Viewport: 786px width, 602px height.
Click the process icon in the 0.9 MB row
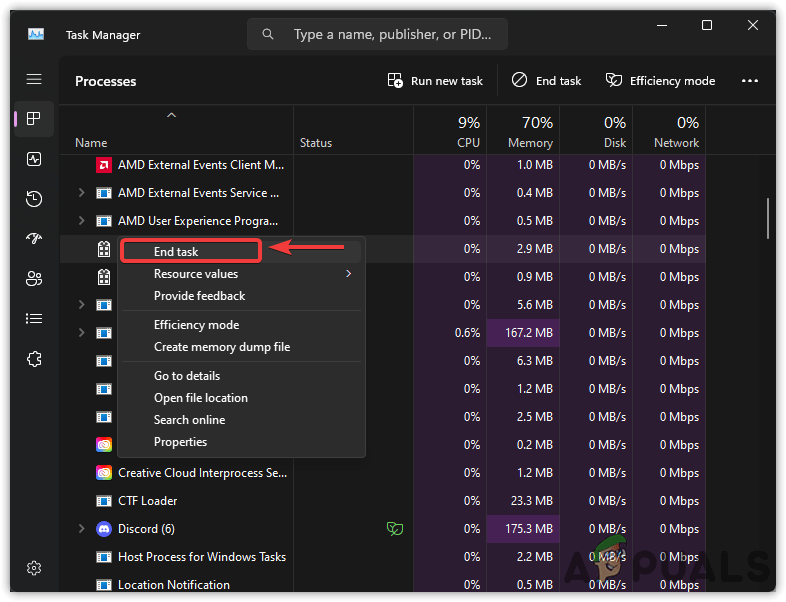click(104, 277)
